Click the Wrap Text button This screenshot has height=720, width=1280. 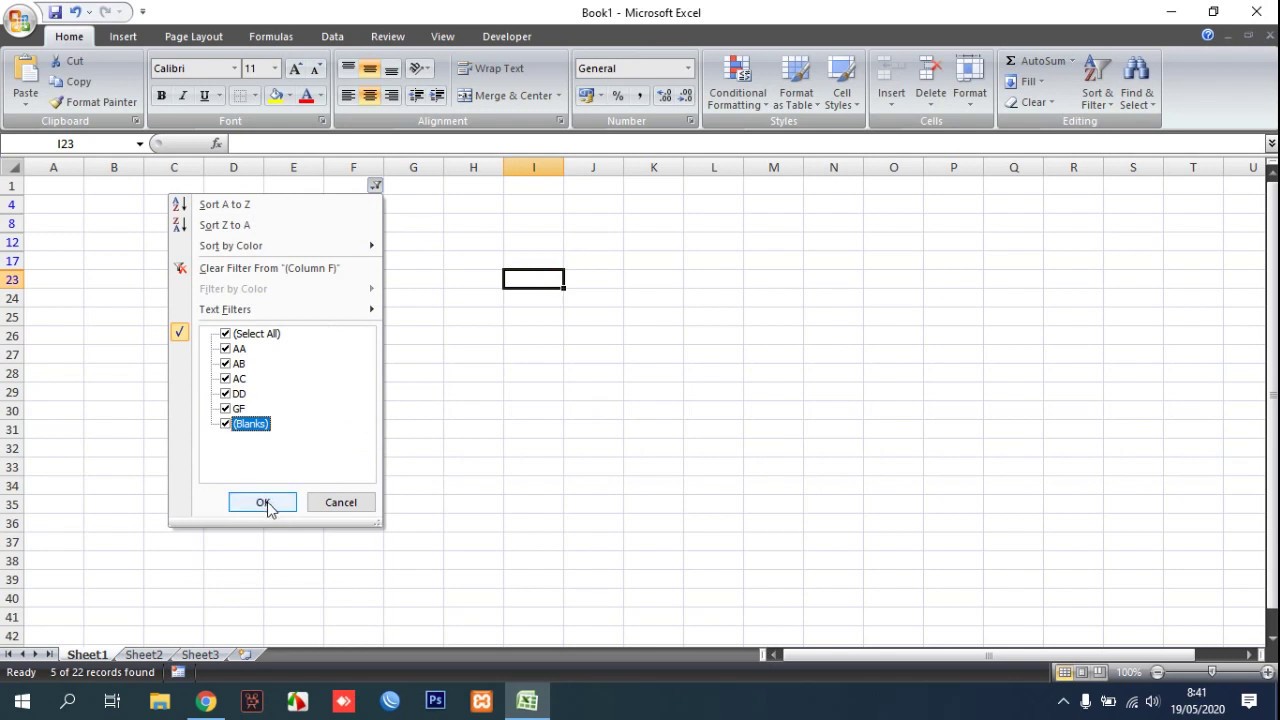(x=491, y=69)
